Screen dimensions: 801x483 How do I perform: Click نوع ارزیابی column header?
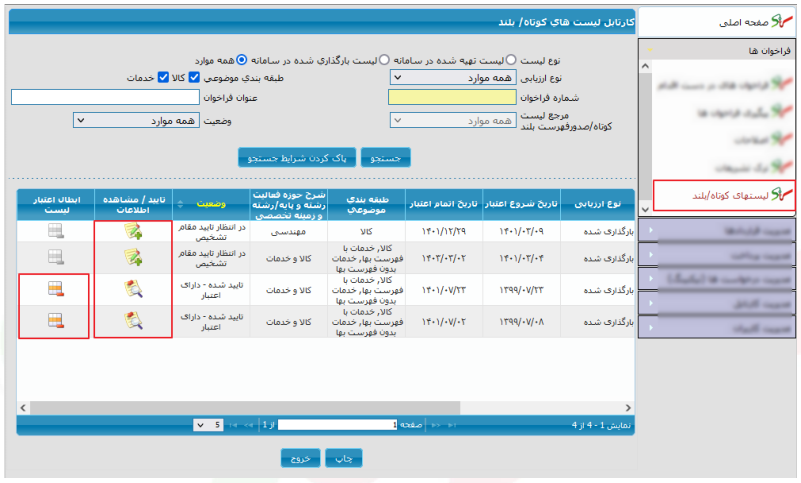[x=597, y=204]
